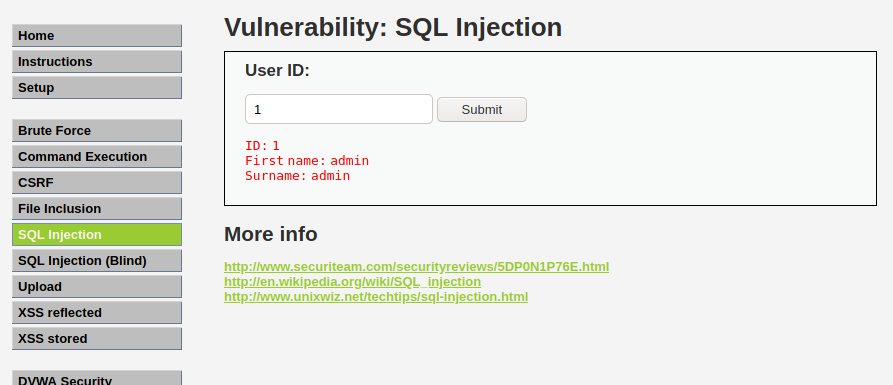Click the Submit button

[x=482, y=109]
